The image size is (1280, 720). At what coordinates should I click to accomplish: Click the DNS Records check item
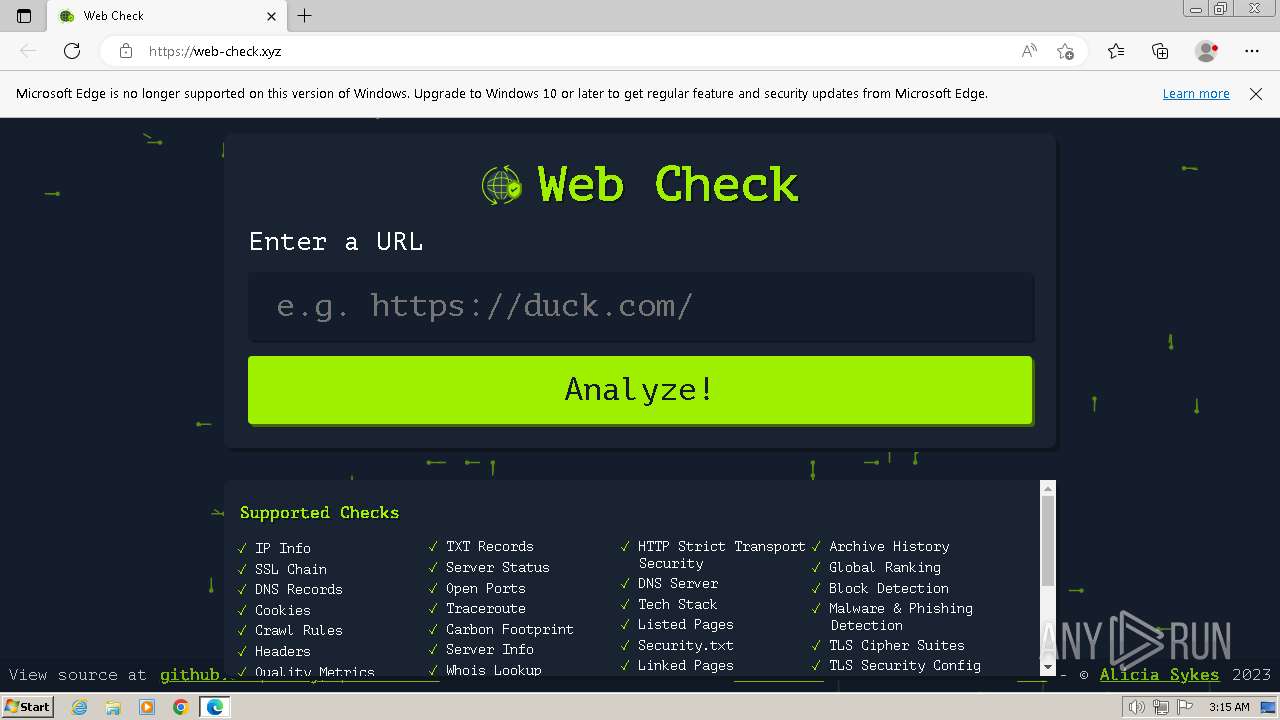point(299,589)
